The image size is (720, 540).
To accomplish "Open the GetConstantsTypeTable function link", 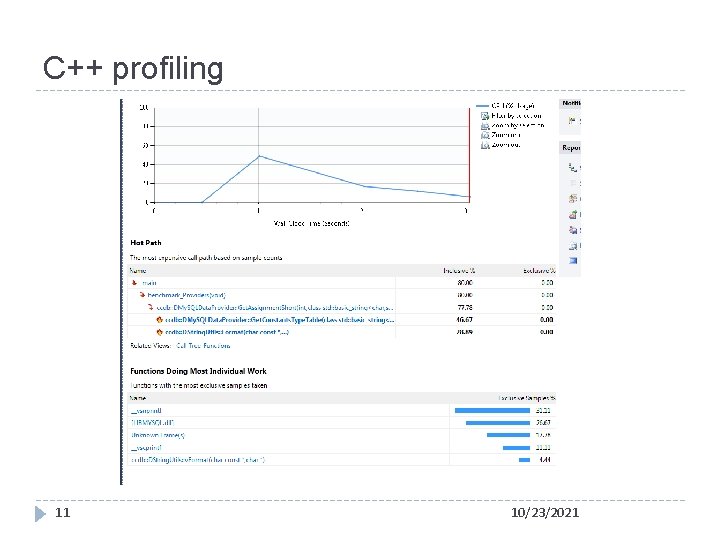I will tap(279, 320).
